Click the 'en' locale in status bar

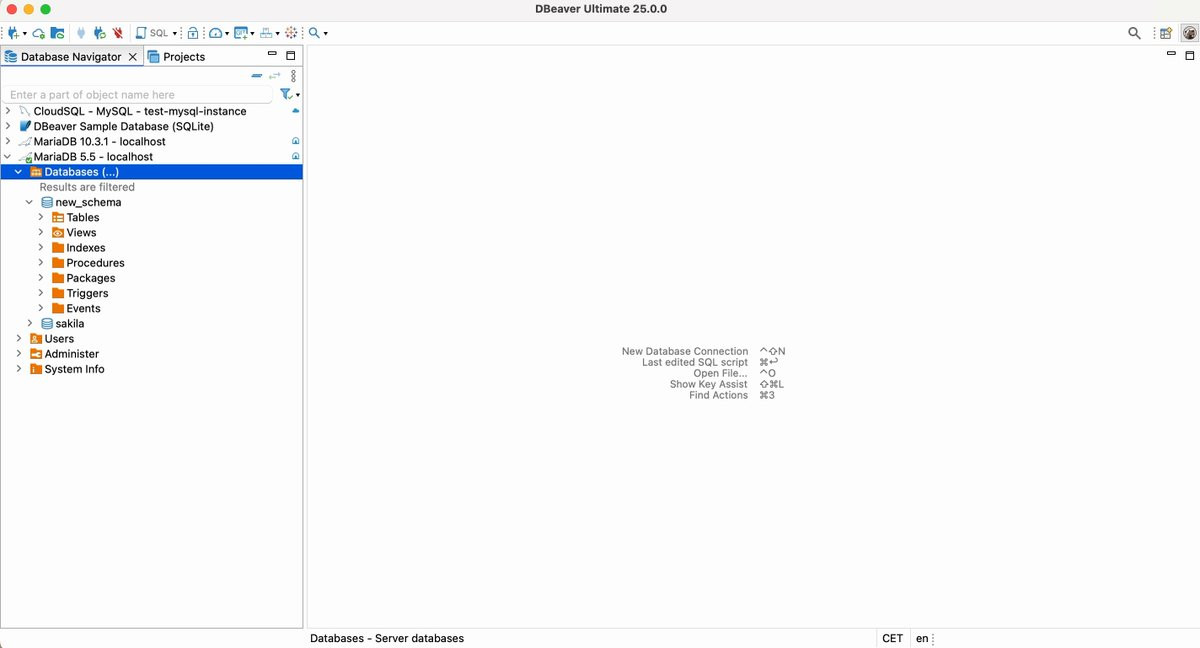pyautogui.click(x=922, y=638)
